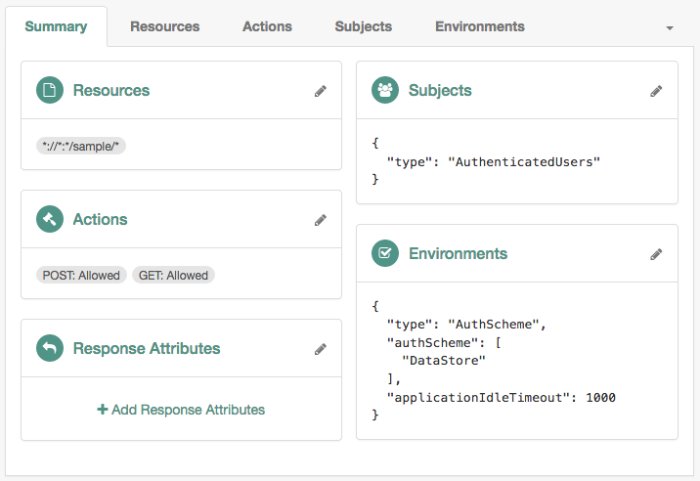The image size is (700, 481).
Task: Click the Subjects panel heading
Action: click(440, 90)
